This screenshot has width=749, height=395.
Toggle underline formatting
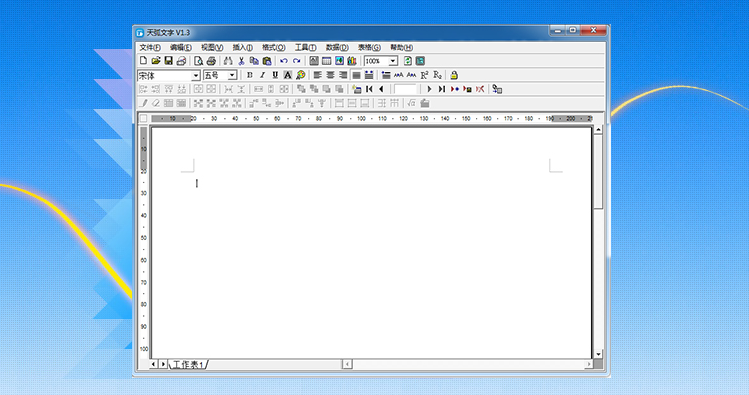point(275,75)
